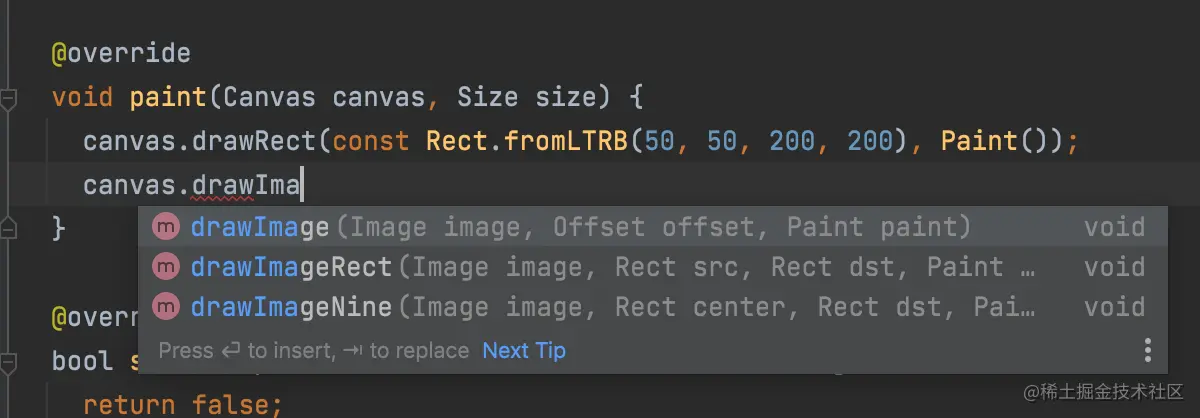Click the Next Tip link
Screen dimensions: 1200x418
[x=523, y=351]
